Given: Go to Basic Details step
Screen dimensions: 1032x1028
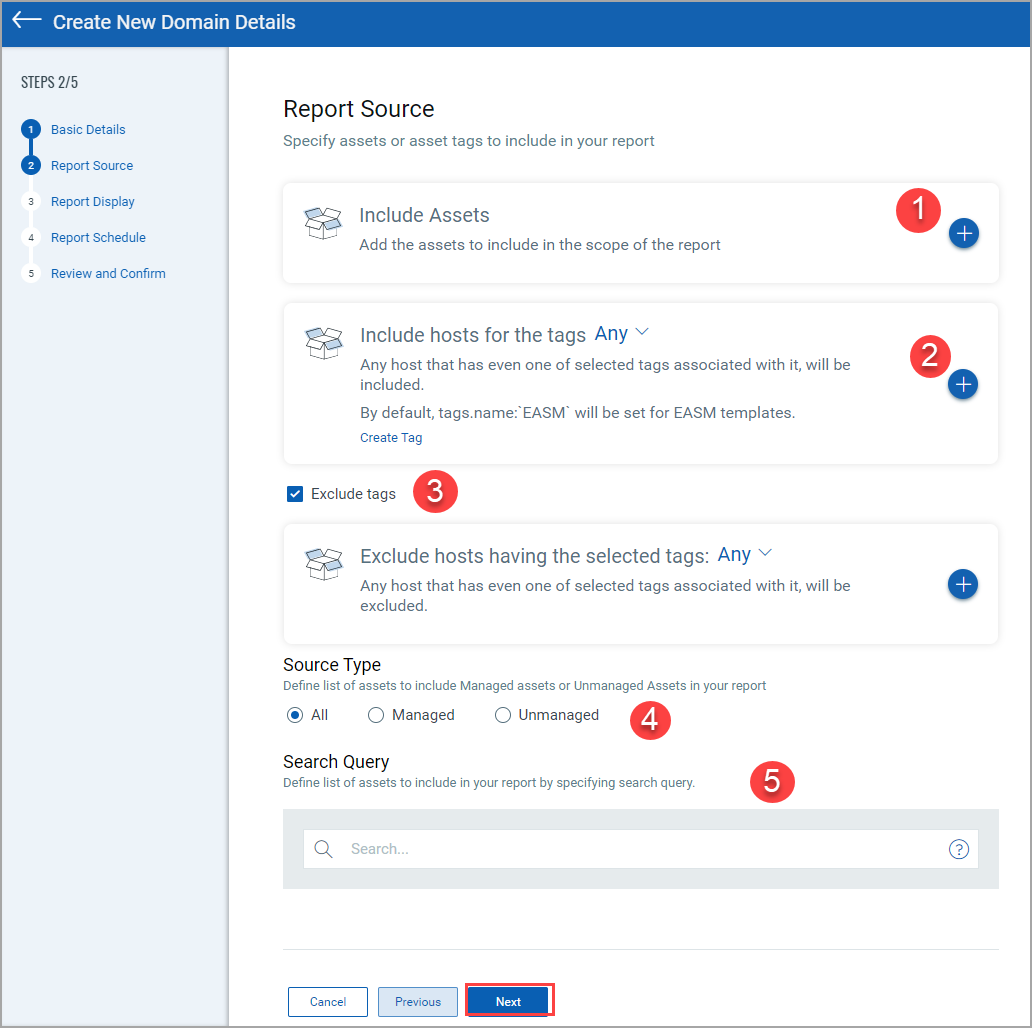Looking at the screenshot, I should tap(88, 130).
